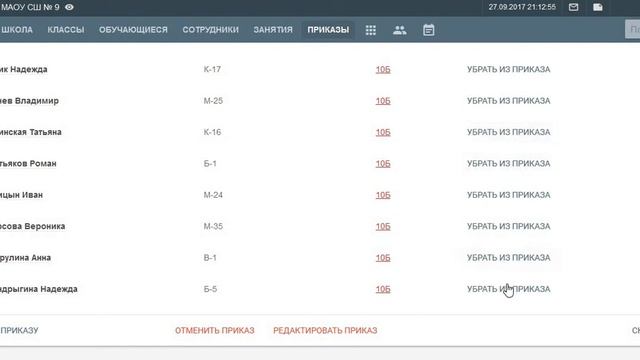This screenshot has width=640, height=360.
Task: Remove Татьяна from the order
Action: tap(509, 132)
